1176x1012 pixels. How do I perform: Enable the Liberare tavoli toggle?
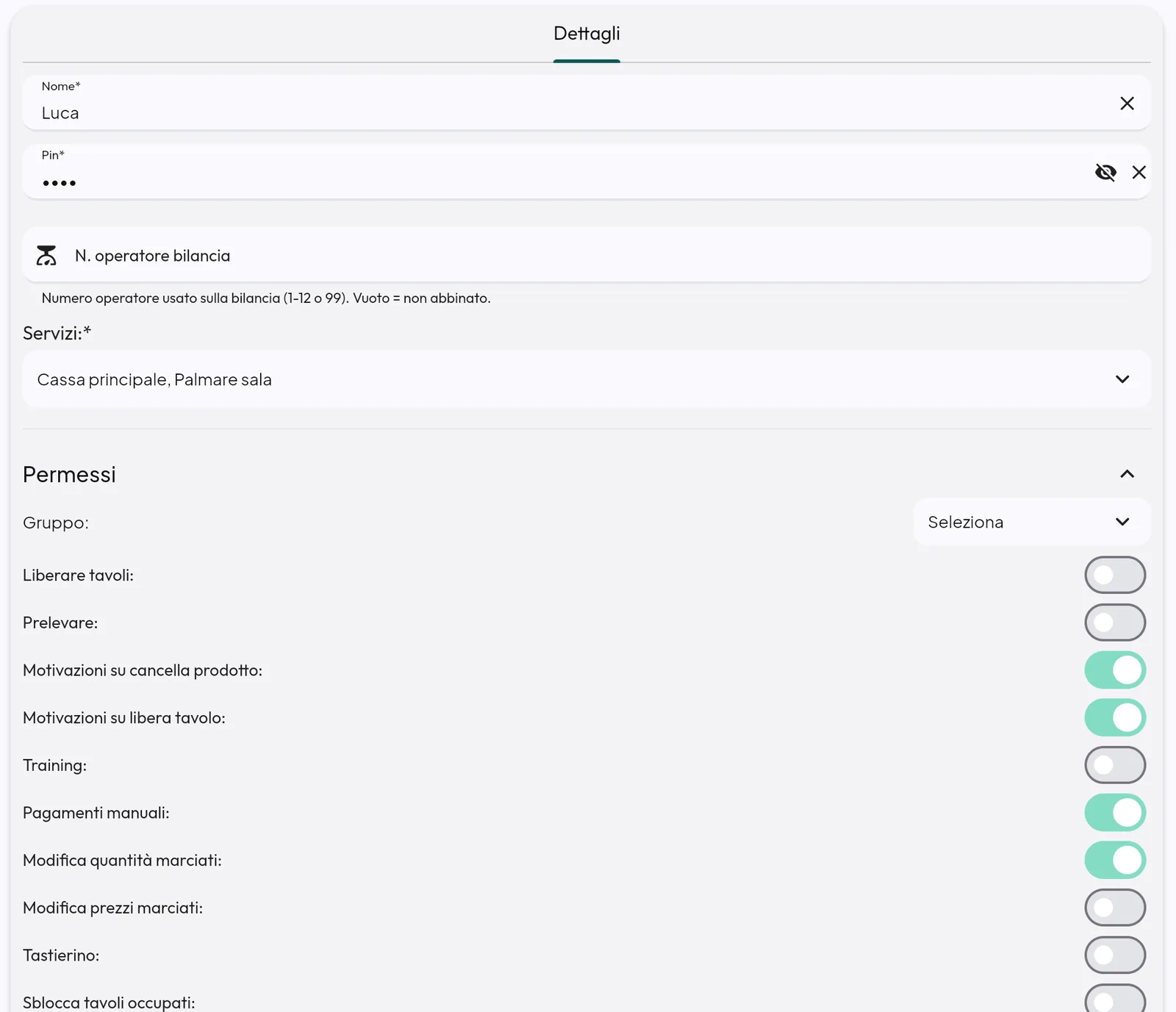1115,575
